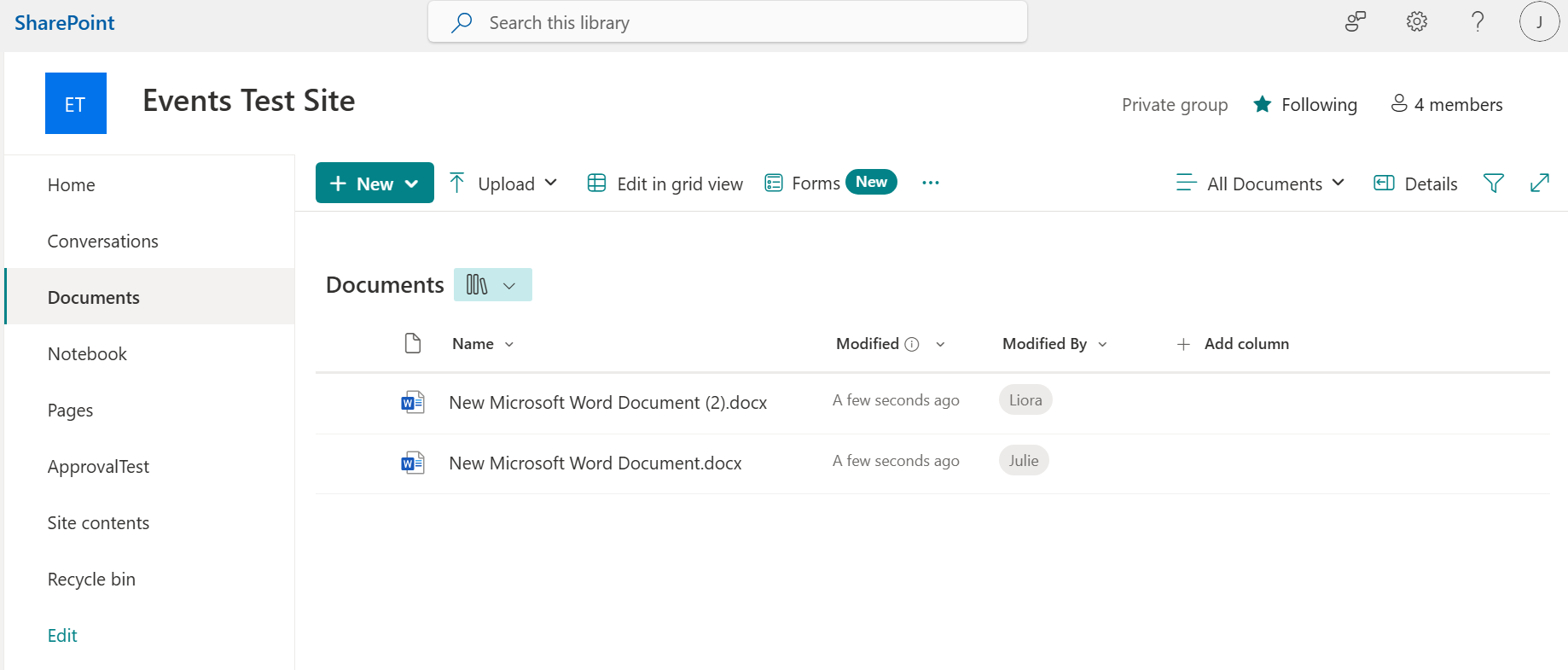The image size is (1568, 670).
Task: Click the more options ellipsis in toolbar
Action: (931, 183)
